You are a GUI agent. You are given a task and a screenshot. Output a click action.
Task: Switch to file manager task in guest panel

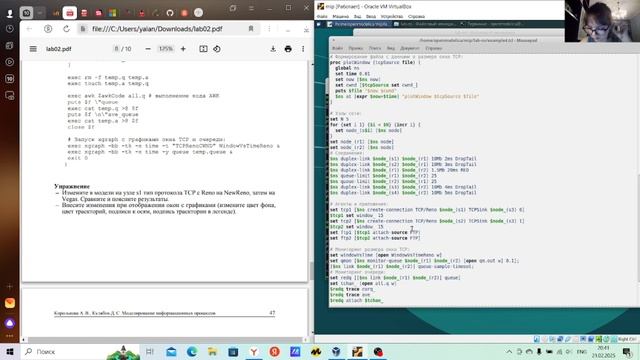point(424,24)
